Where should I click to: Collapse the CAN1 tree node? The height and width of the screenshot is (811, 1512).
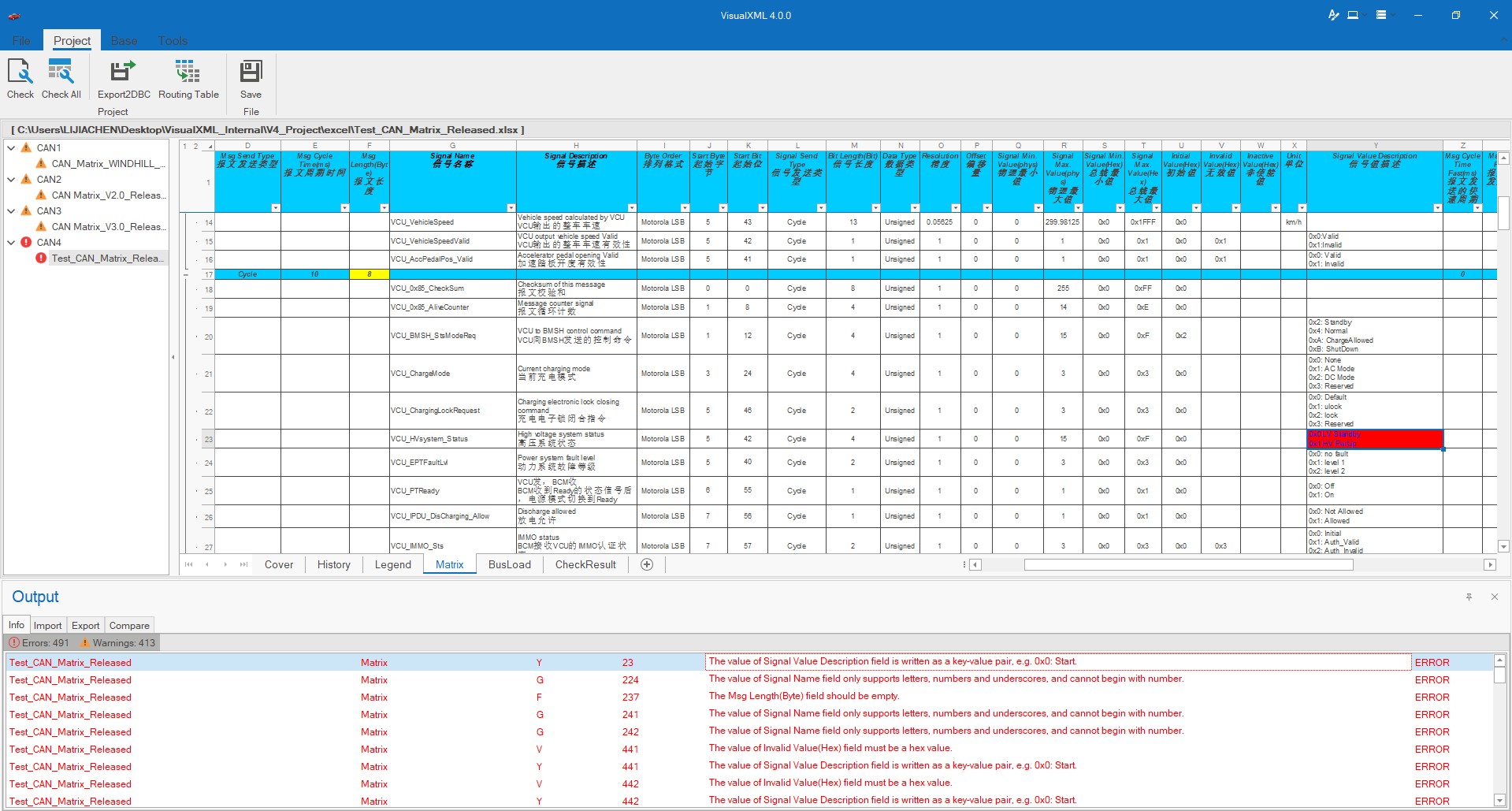[12, 148]
